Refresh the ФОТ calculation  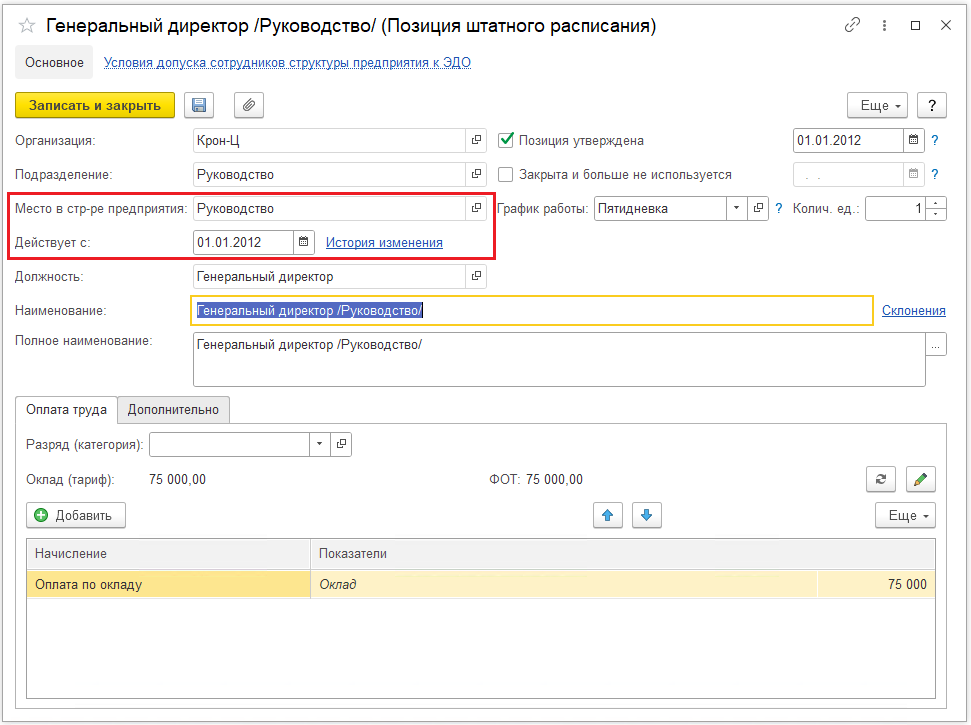click(881, 479)
